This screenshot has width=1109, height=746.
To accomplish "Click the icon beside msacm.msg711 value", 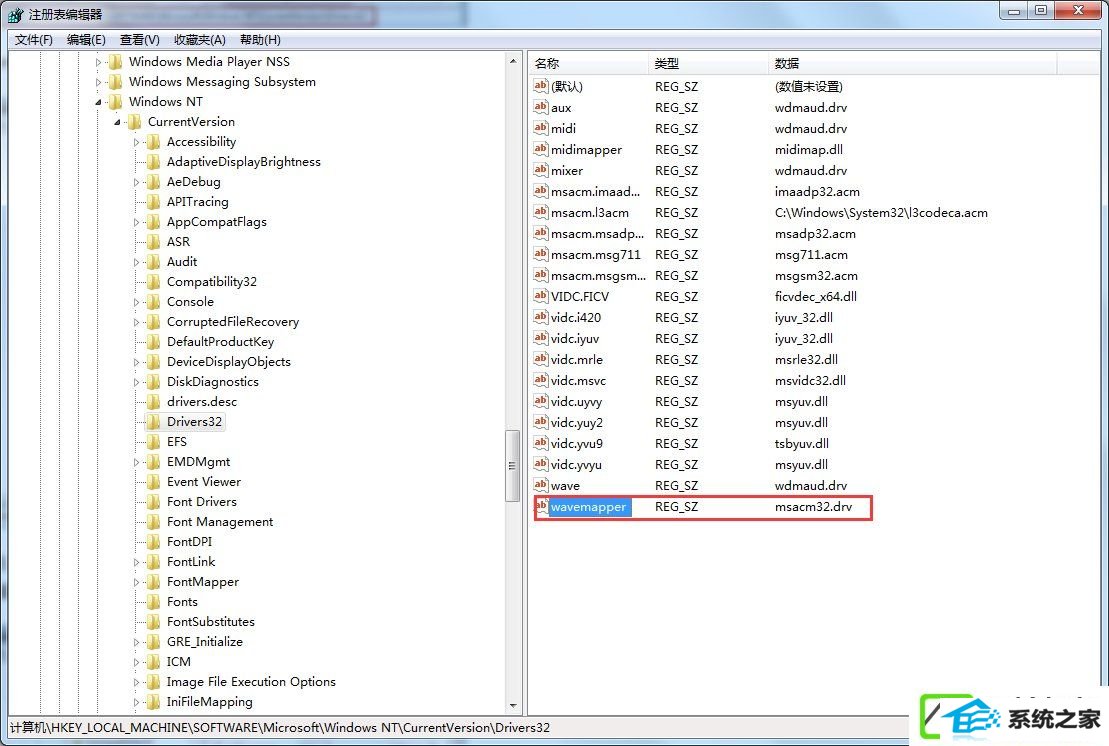I will (540, 254).
